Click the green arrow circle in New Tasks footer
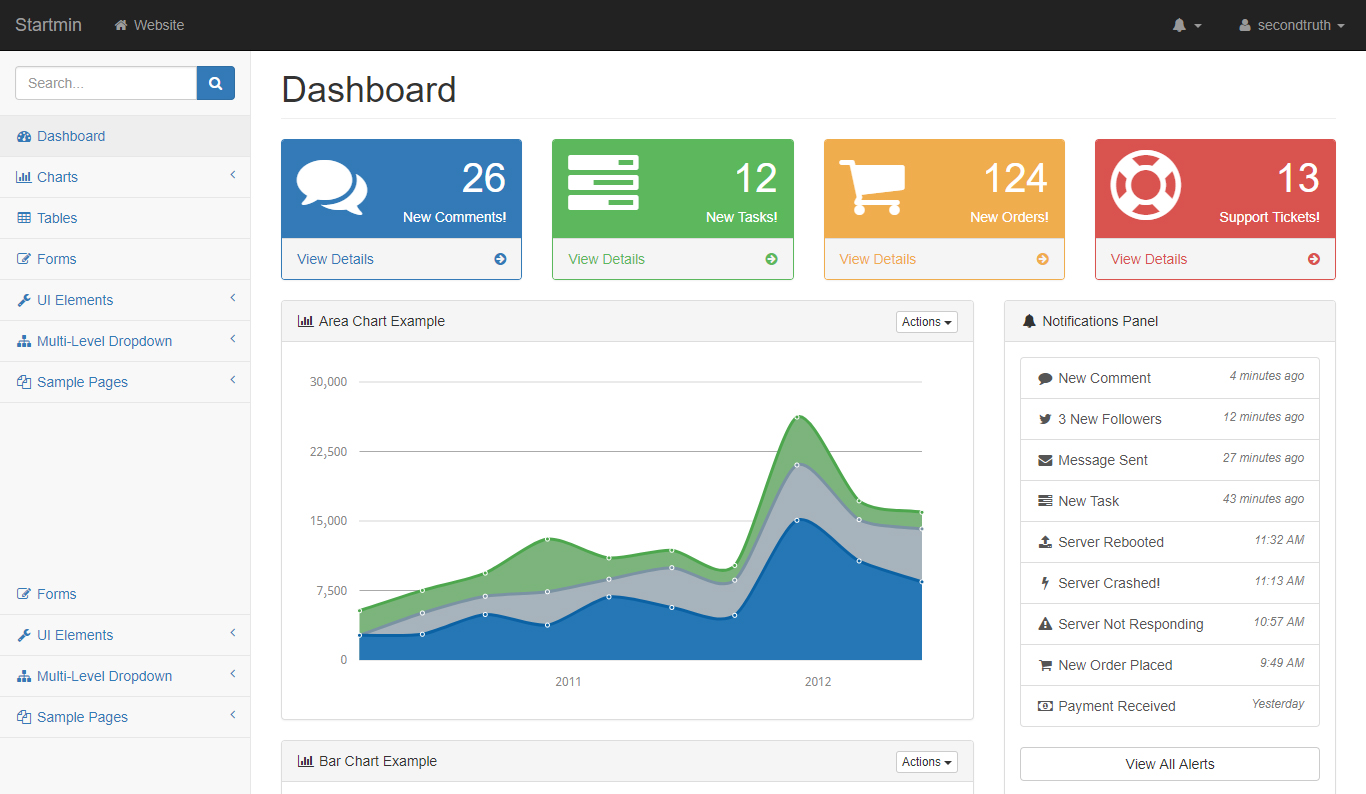This screenshot has height=794, width=1366. coord(771,259)
